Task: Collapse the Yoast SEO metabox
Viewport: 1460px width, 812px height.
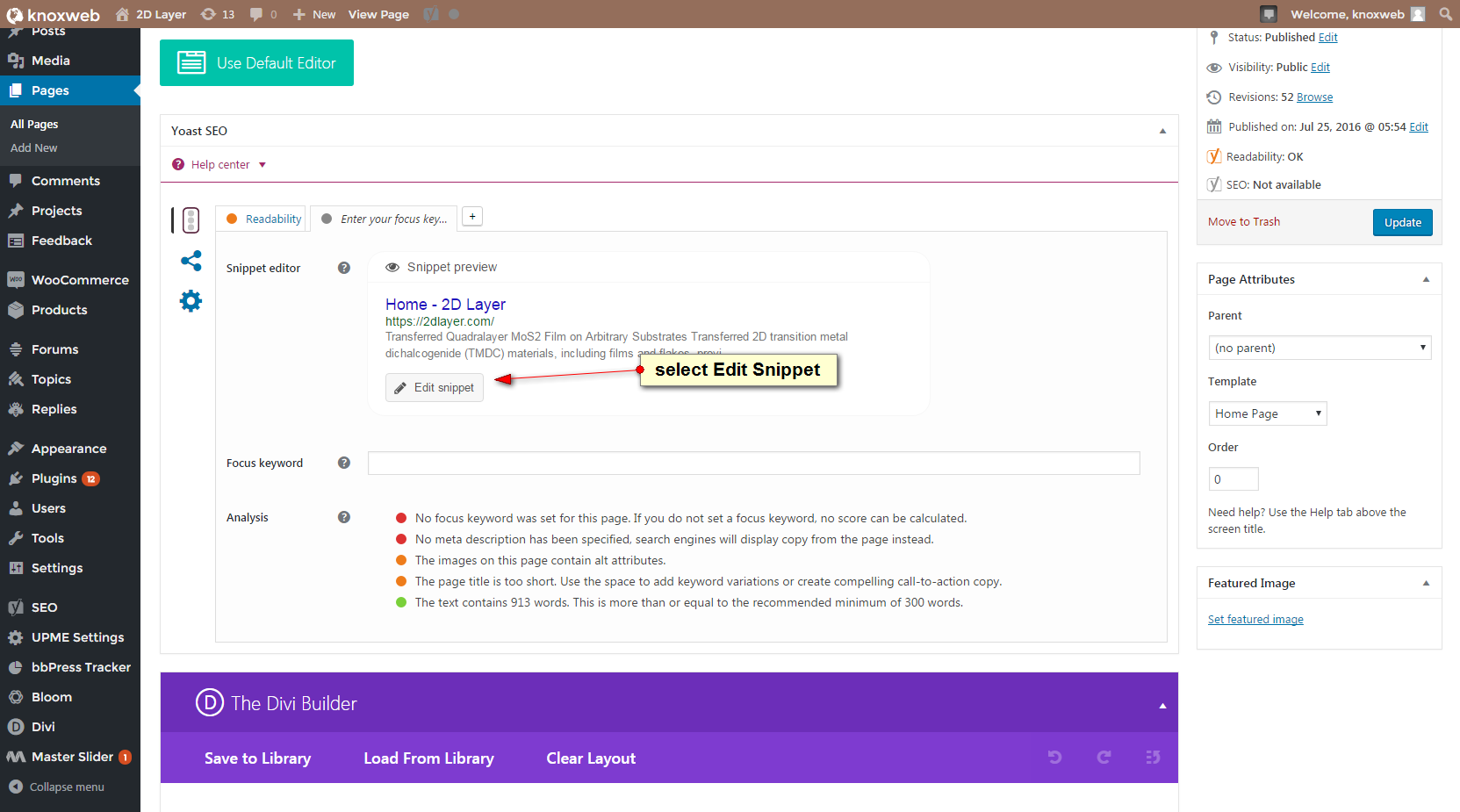Action: pyautogui.click(x=1162, y=131)
